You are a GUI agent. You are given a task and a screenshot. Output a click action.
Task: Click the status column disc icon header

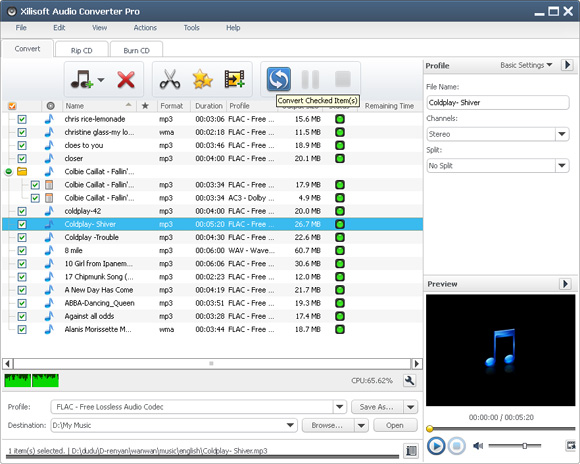[51, 106]
